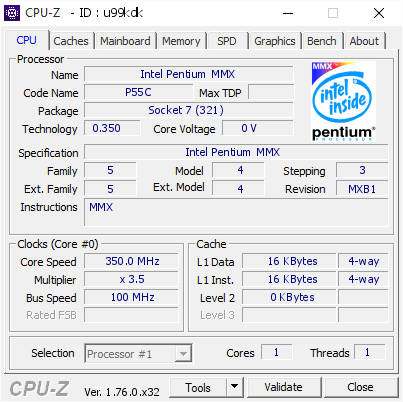Close the window with the X icon
This screenshot has height=402, width=403.
379,13
